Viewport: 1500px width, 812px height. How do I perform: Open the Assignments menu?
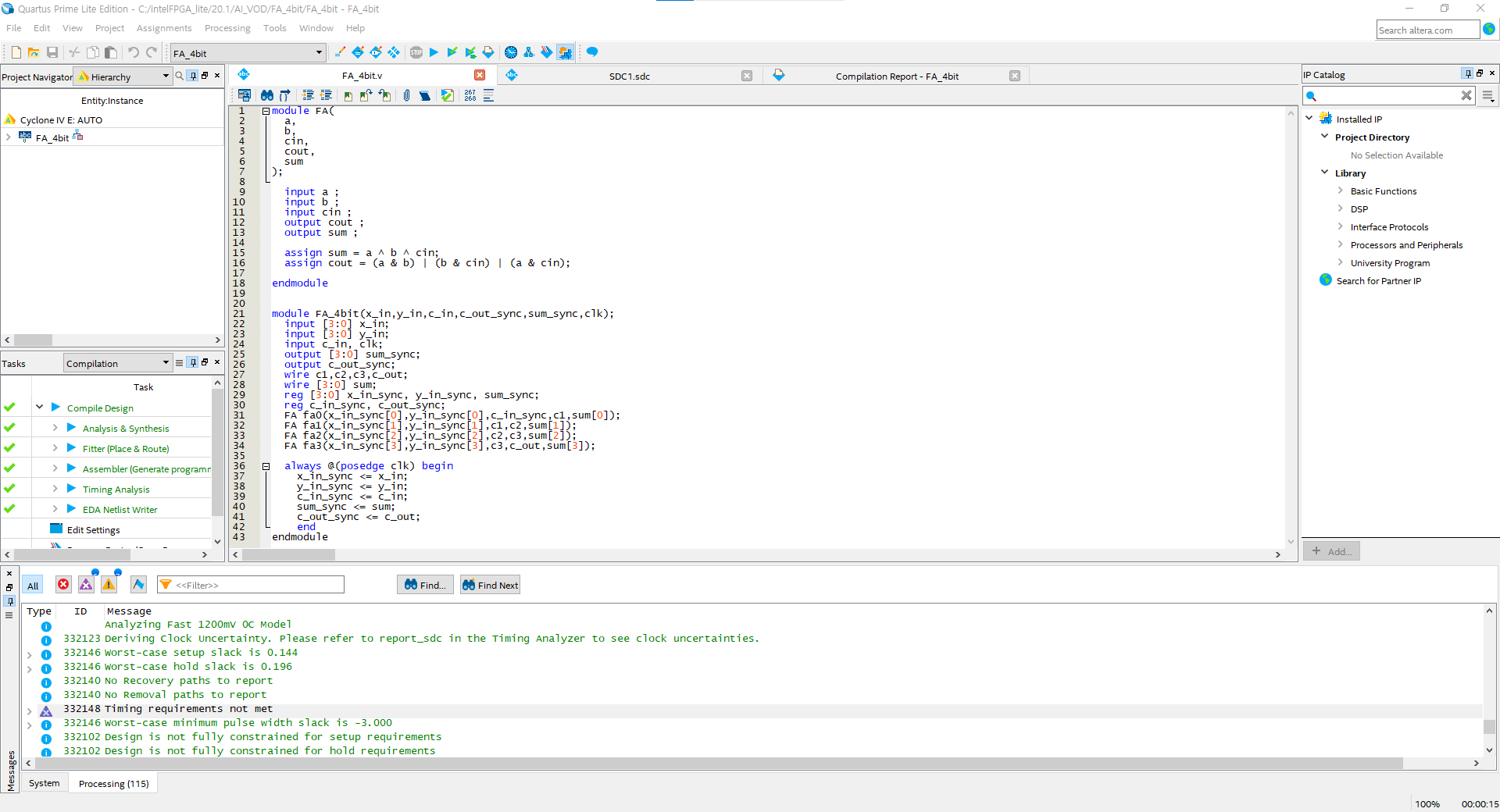(164, 28)
